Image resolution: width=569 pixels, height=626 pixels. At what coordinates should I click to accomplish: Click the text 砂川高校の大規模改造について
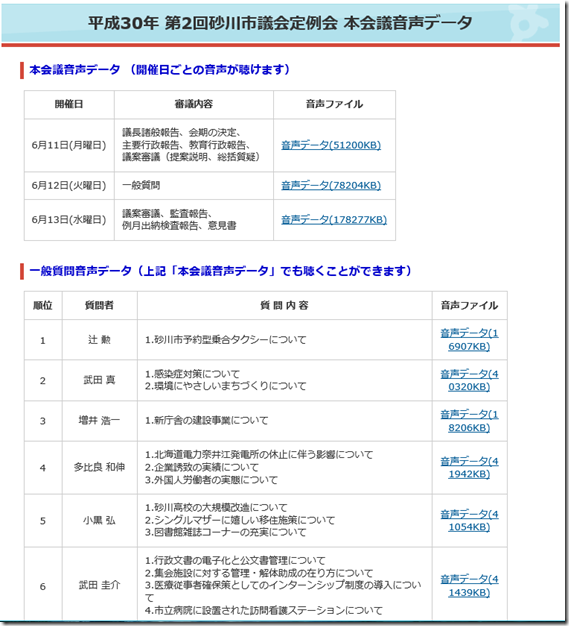[x=221, y=508]
